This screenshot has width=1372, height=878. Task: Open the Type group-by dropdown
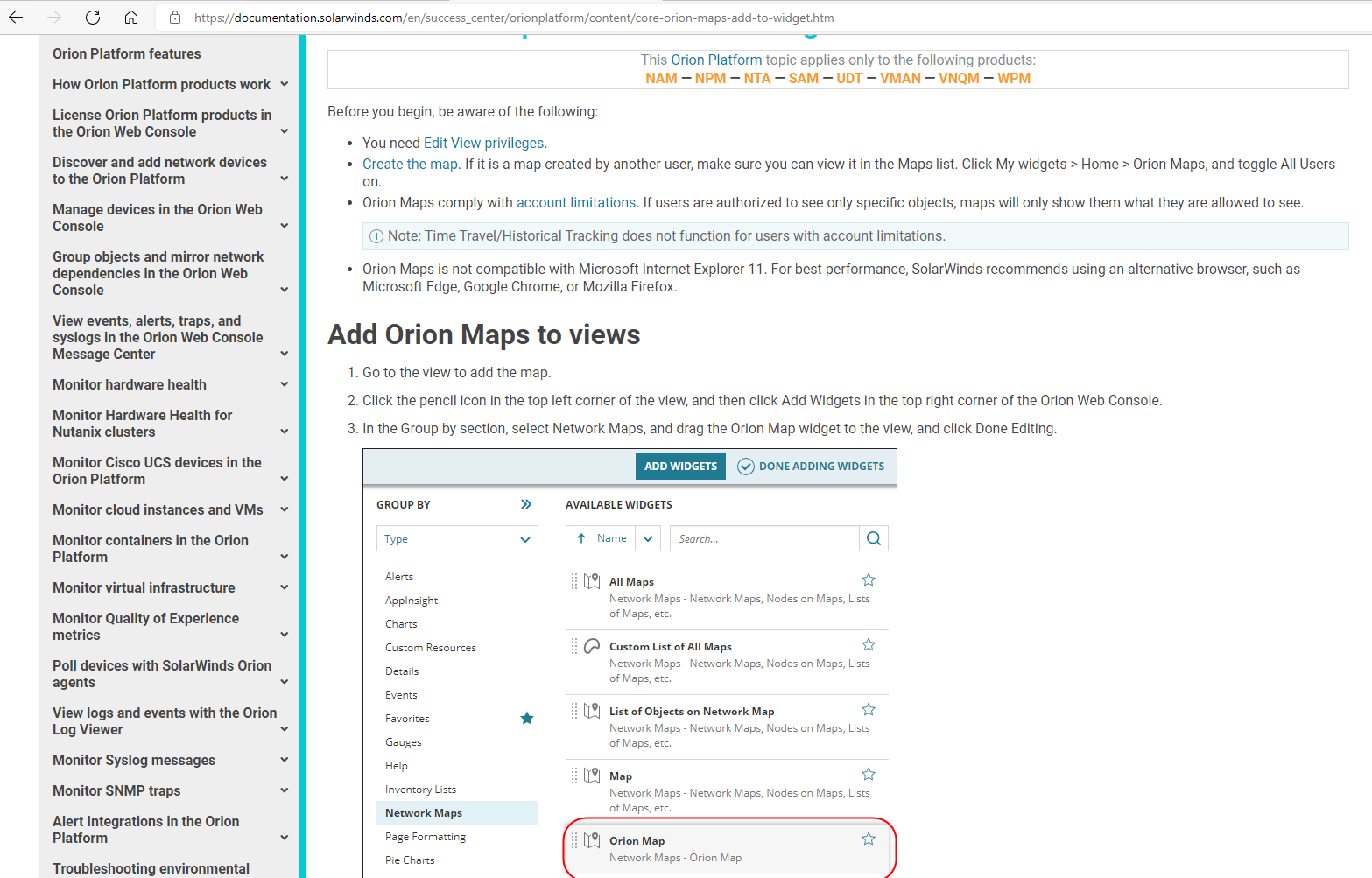point(457,539)
